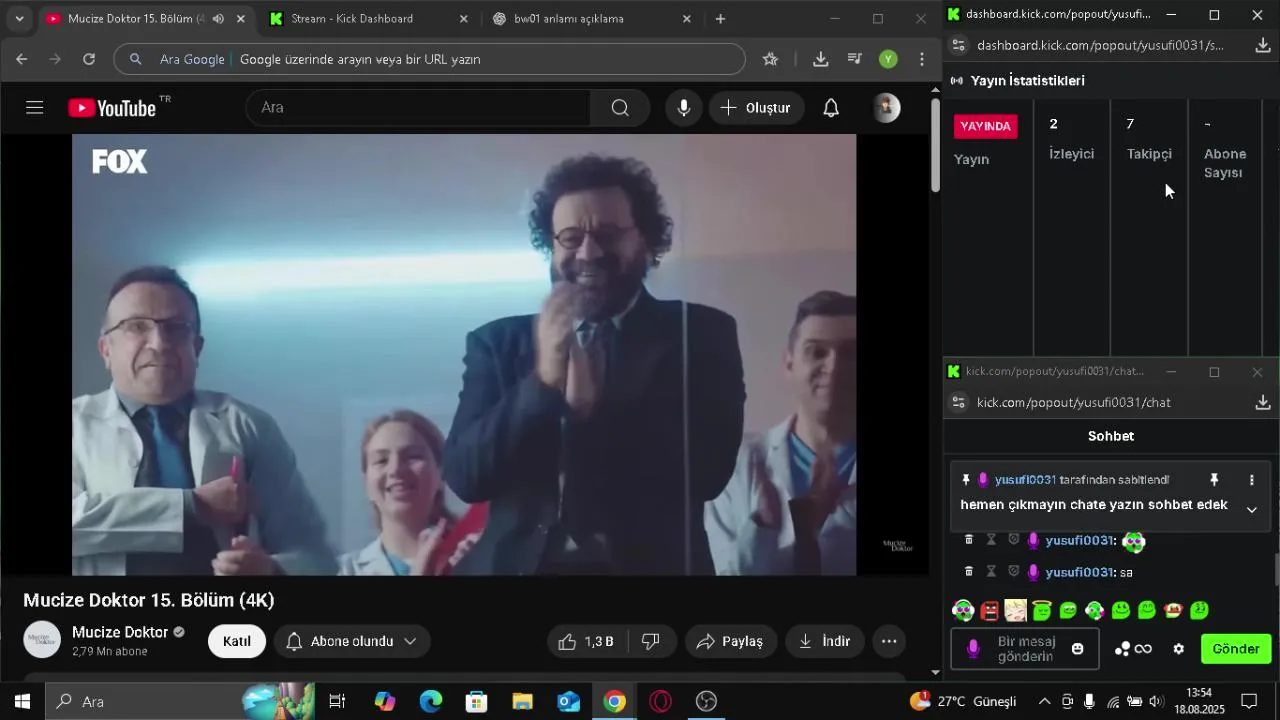Screen dimensions: 1280x720
Task: Click the YouTube page vertical scrollbar
Action: (935, 145)
